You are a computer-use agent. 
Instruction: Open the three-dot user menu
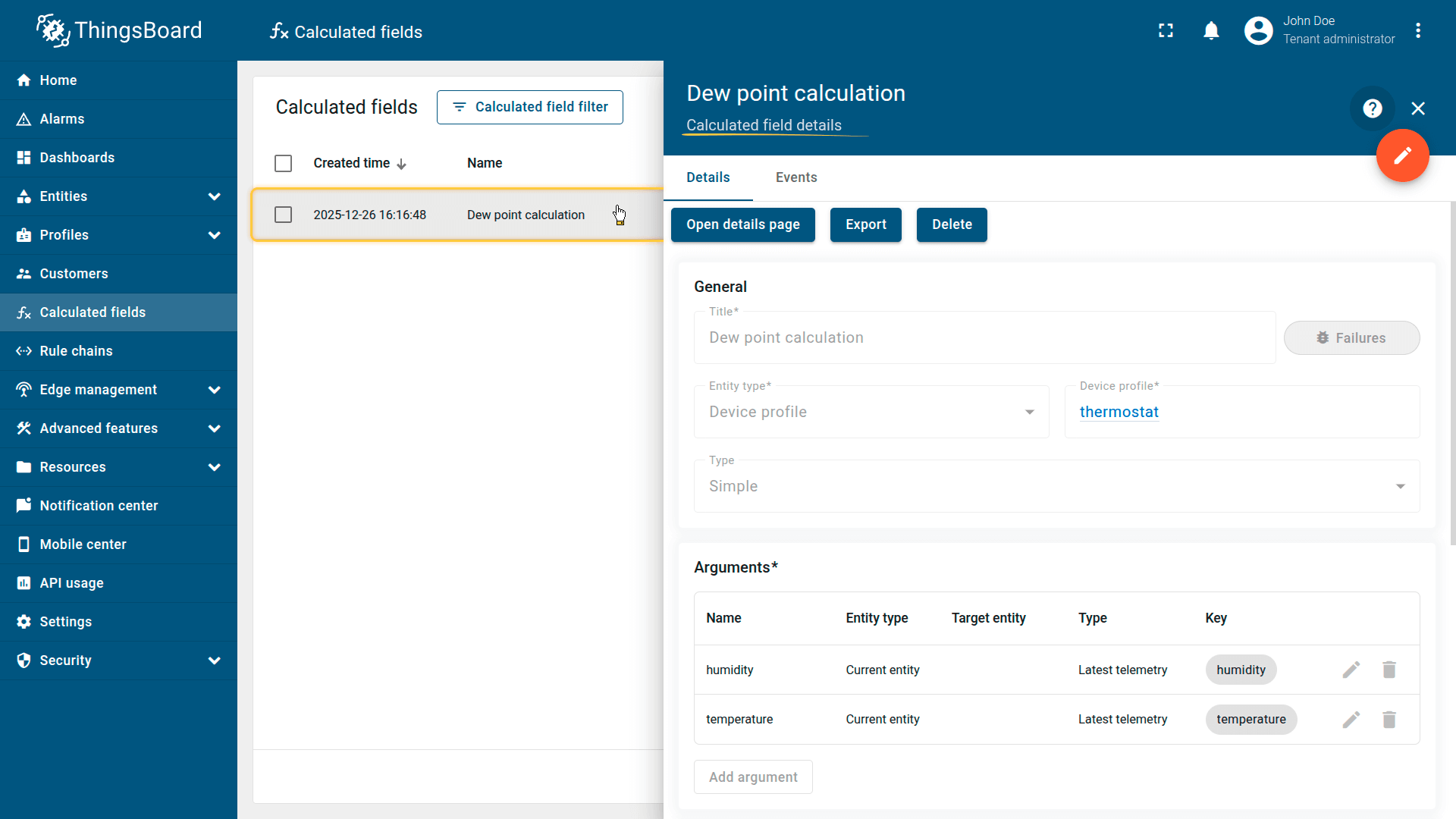[1418, 30]
